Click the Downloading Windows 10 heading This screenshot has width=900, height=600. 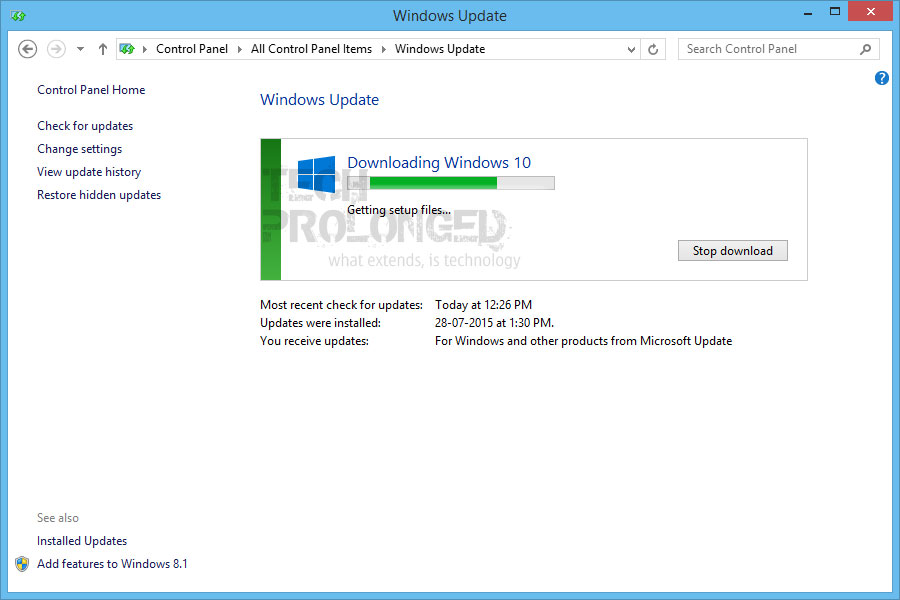click(439, 162)
